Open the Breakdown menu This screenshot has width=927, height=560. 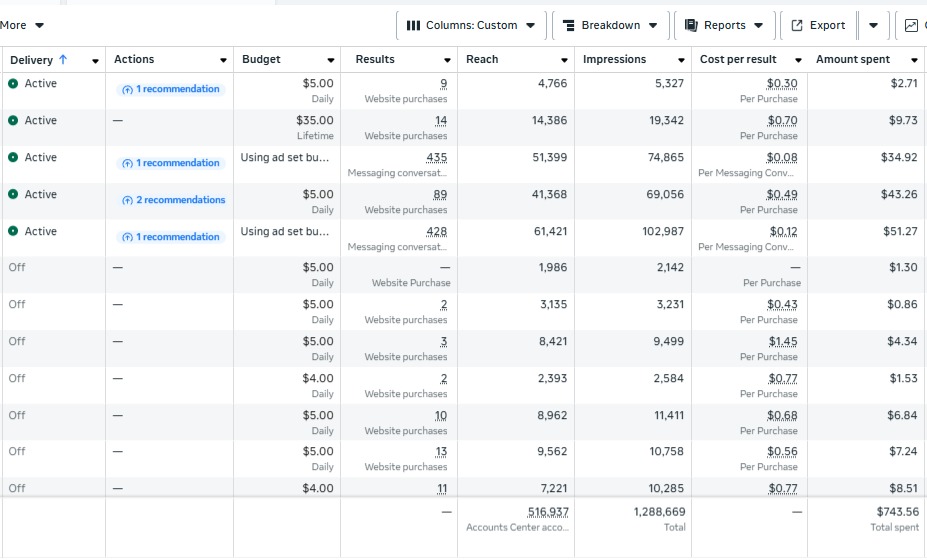609,26
